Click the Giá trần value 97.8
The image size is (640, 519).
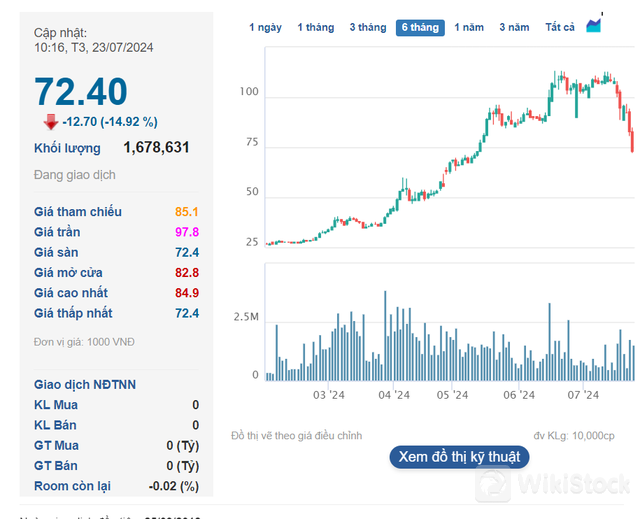(x=187, y=232)
